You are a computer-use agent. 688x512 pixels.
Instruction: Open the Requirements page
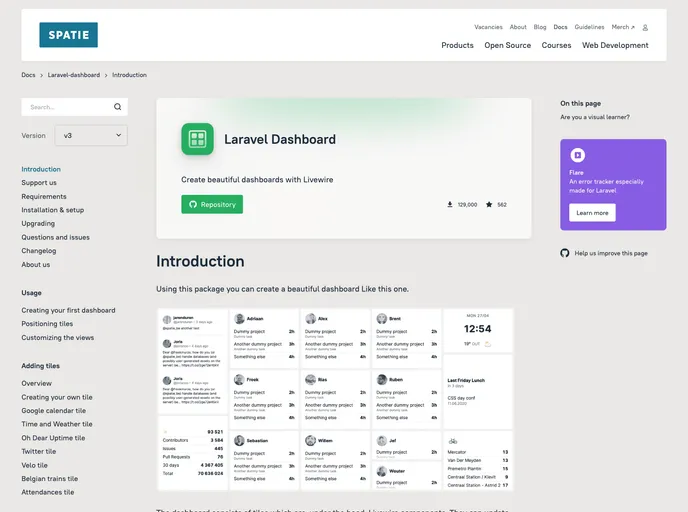click(44, 197)
